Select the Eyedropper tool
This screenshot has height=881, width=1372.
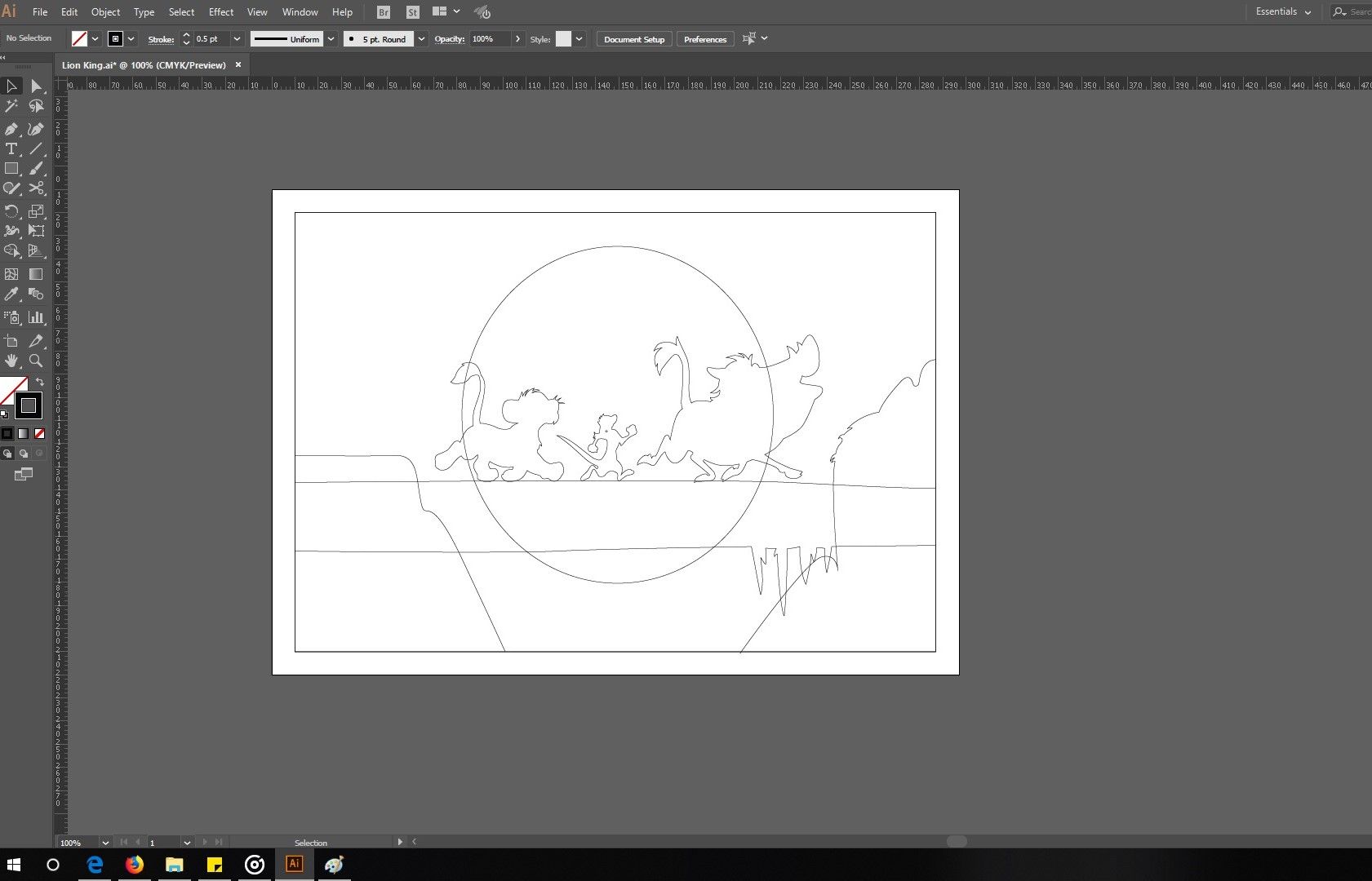click(x=11, y=294)
